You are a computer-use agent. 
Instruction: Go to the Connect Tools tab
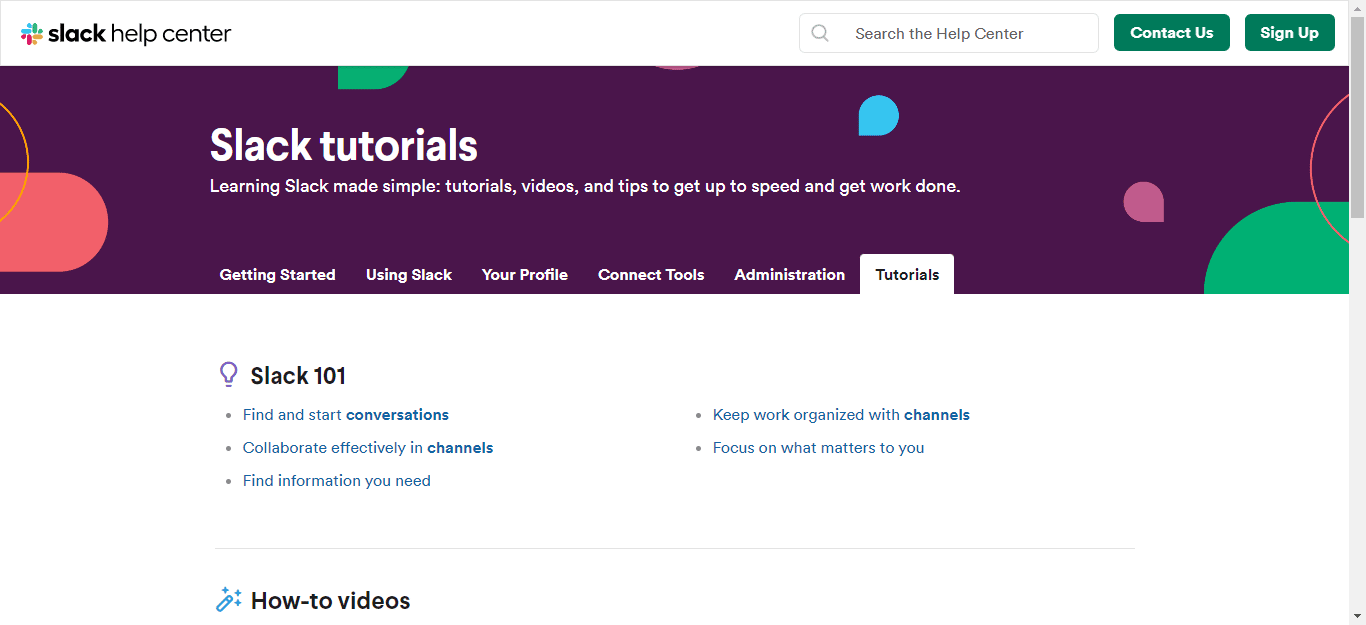pyautogui.click(x=651, y=274)
